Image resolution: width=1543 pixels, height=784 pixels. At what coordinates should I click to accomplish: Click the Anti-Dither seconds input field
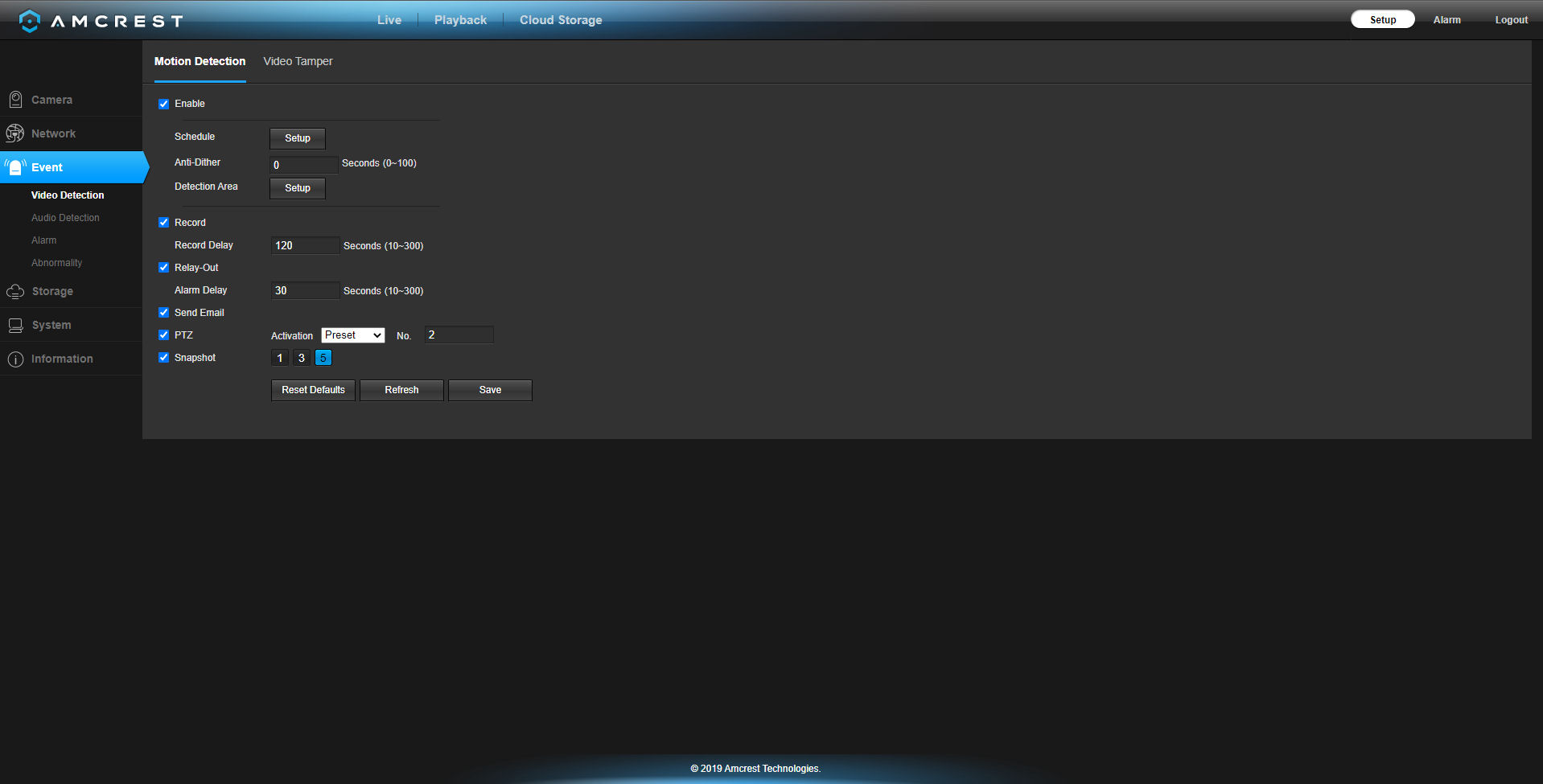tap(304, 165)
